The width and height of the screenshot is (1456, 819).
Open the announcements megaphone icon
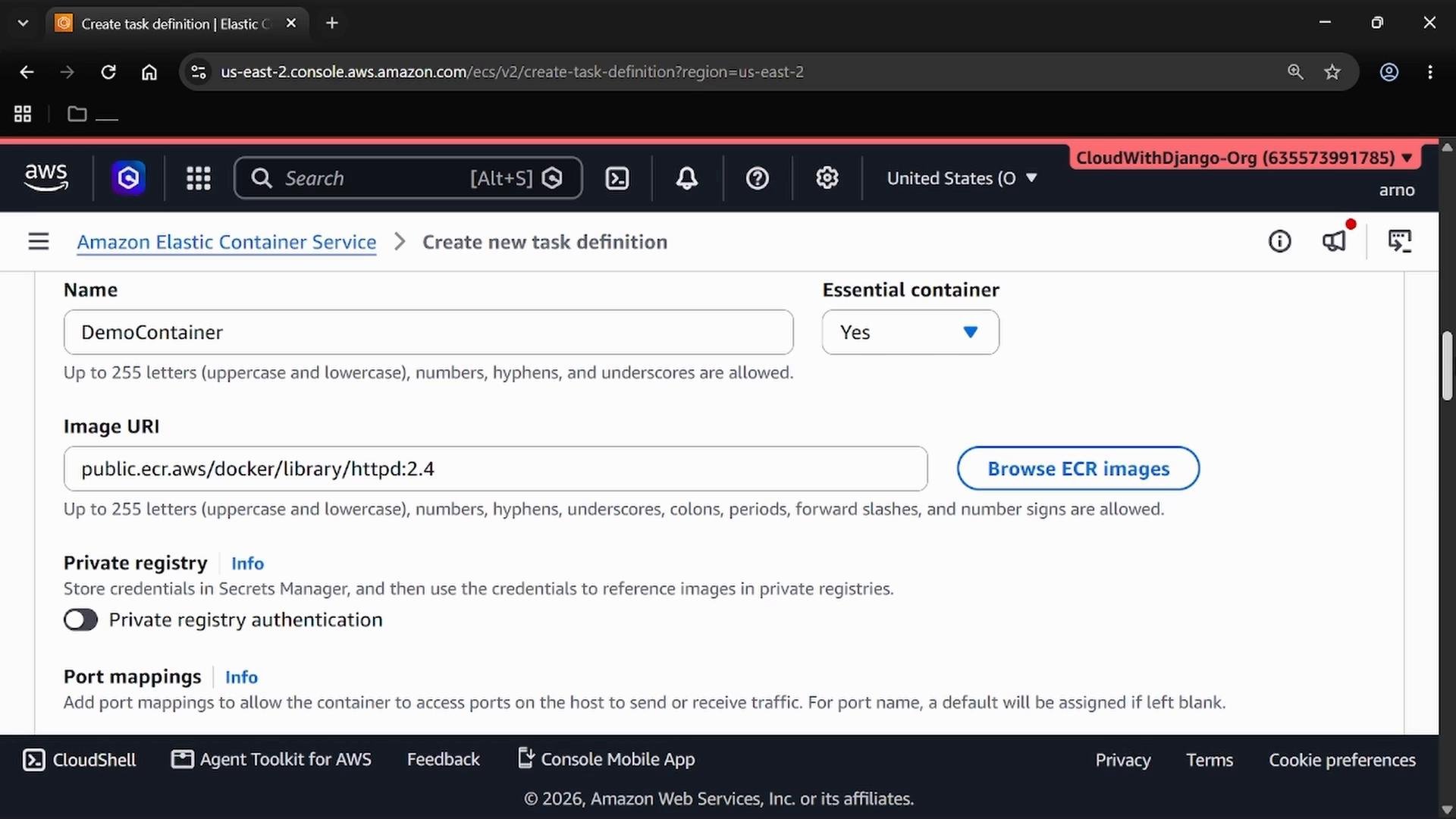coord(1335,242)
